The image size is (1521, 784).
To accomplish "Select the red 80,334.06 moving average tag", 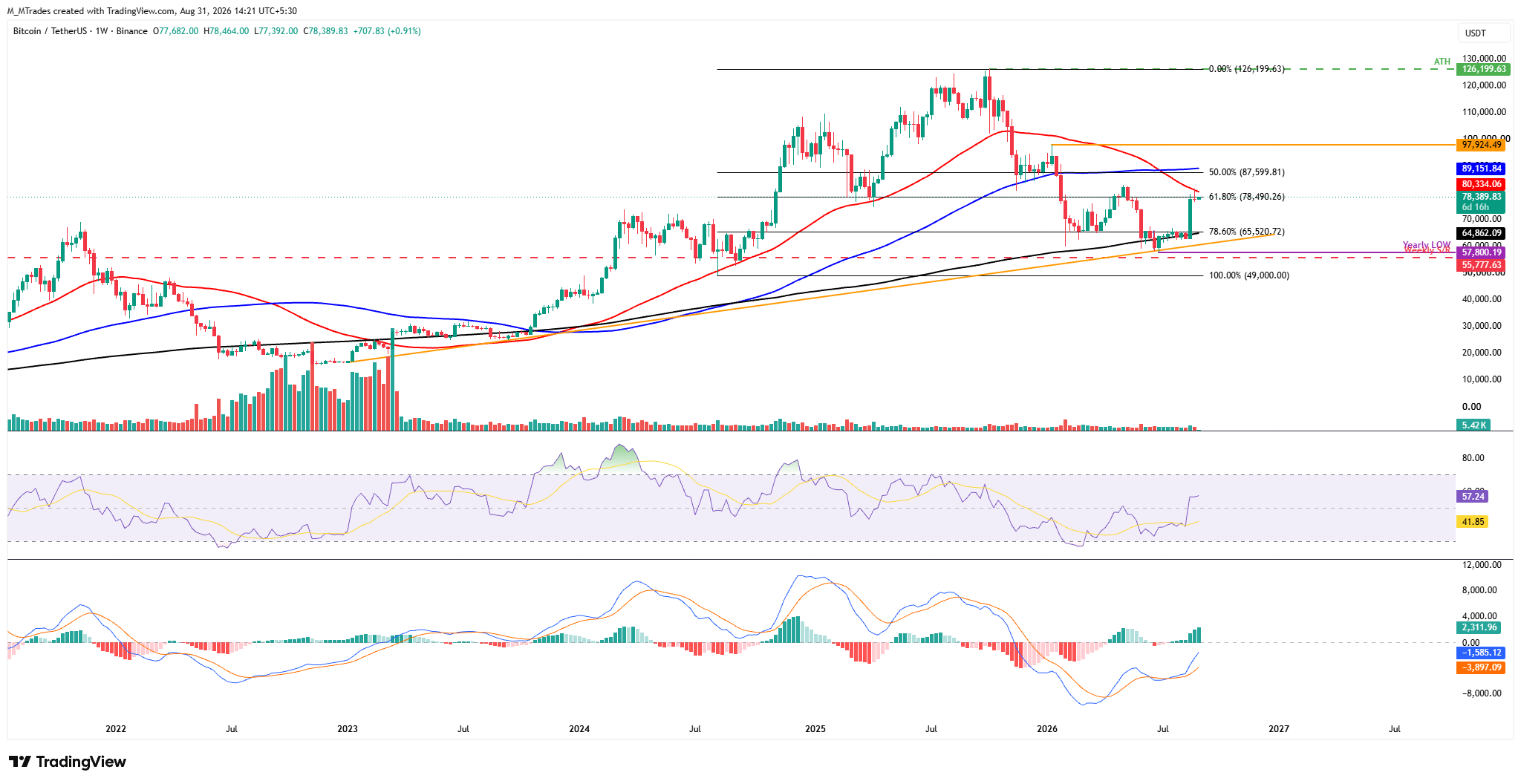I will (1482, 184).
